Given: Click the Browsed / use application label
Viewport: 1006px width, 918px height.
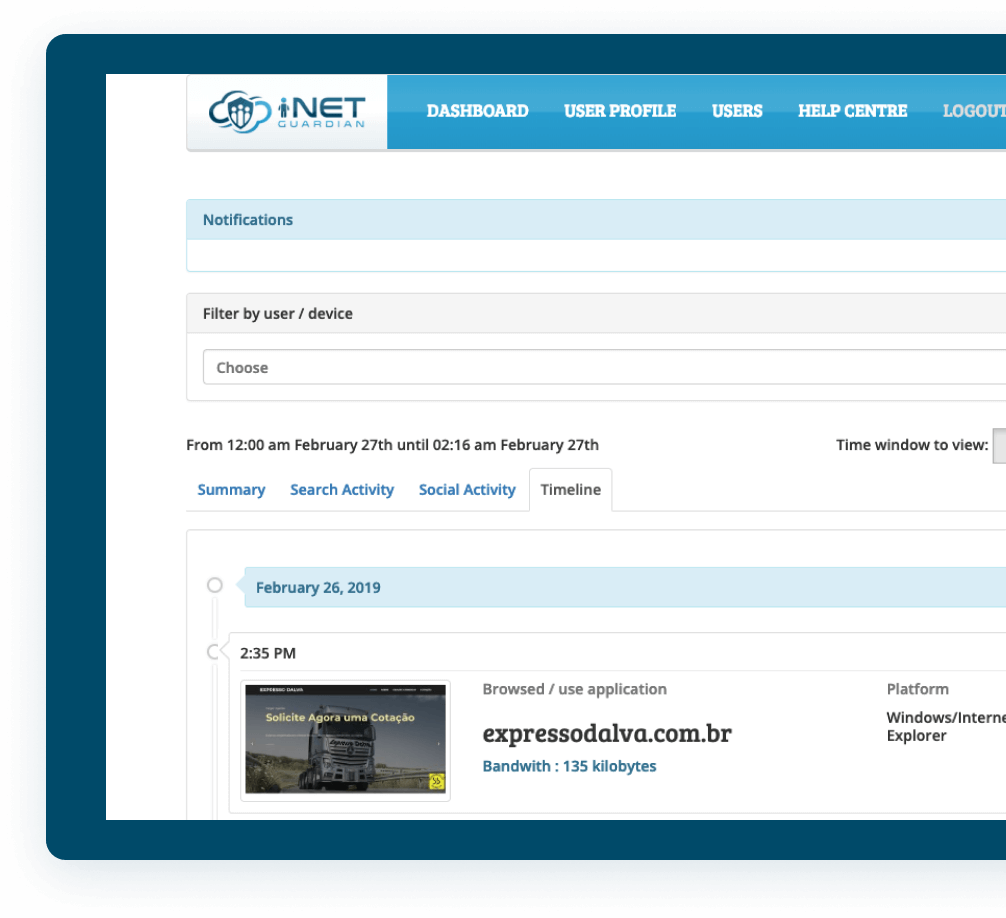Looking at the screenshot, I should (x=574, y=690).
